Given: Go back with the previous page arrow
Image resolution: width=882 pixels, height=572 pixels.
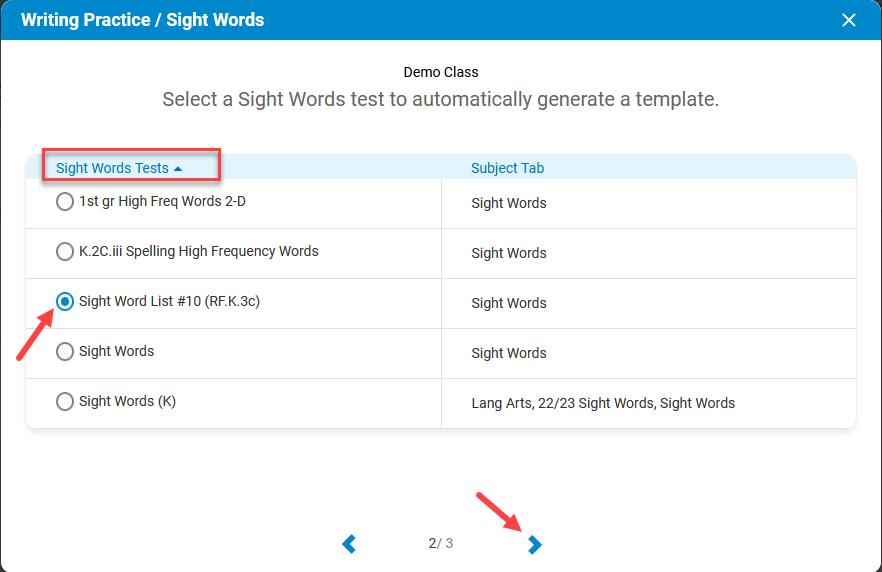Looking at the screenshot, I should click(x=349, y=544).
